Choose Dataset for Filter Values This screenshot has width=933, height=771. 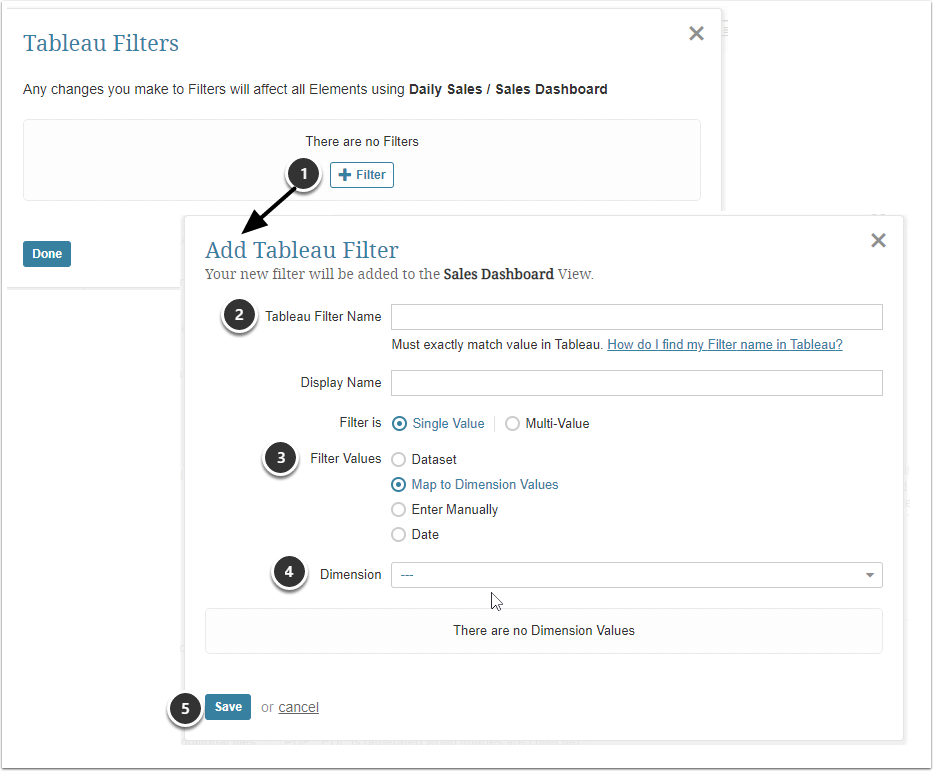[x=399, y=460]
